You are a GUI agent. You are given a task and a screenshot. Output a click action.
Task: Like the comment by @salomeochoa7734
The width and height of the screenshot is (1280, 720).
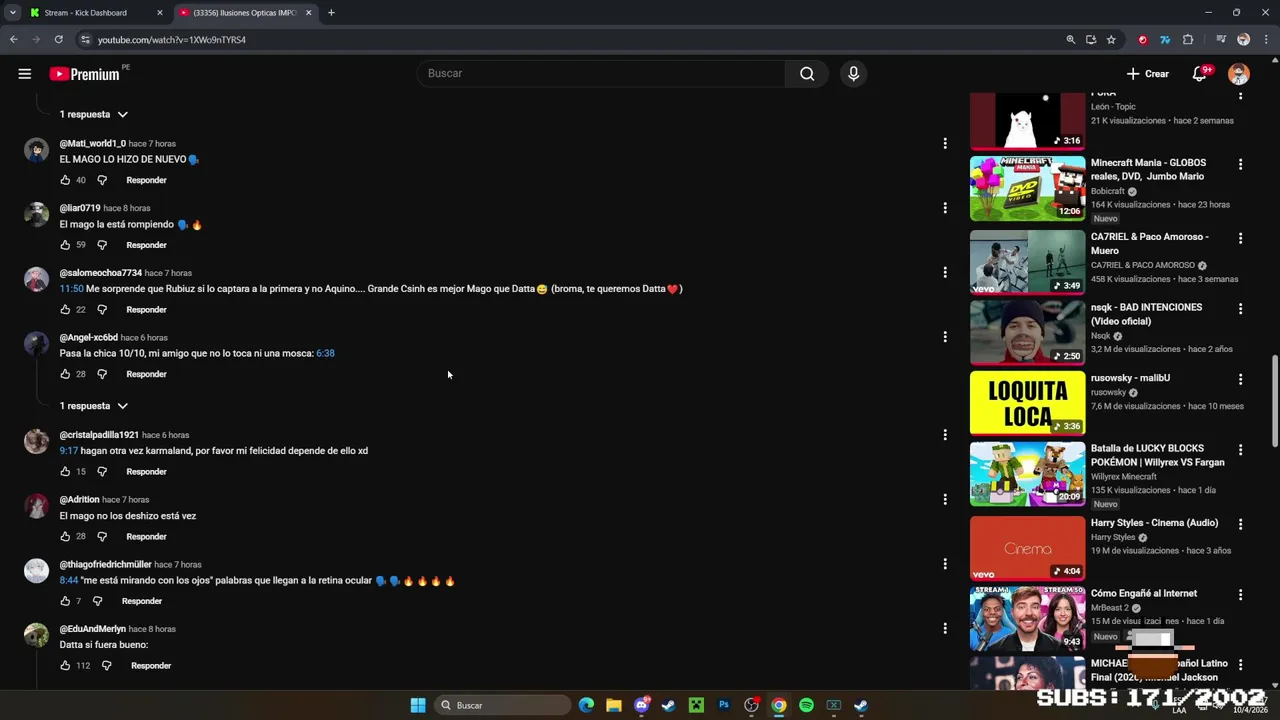tap(65, 310)
